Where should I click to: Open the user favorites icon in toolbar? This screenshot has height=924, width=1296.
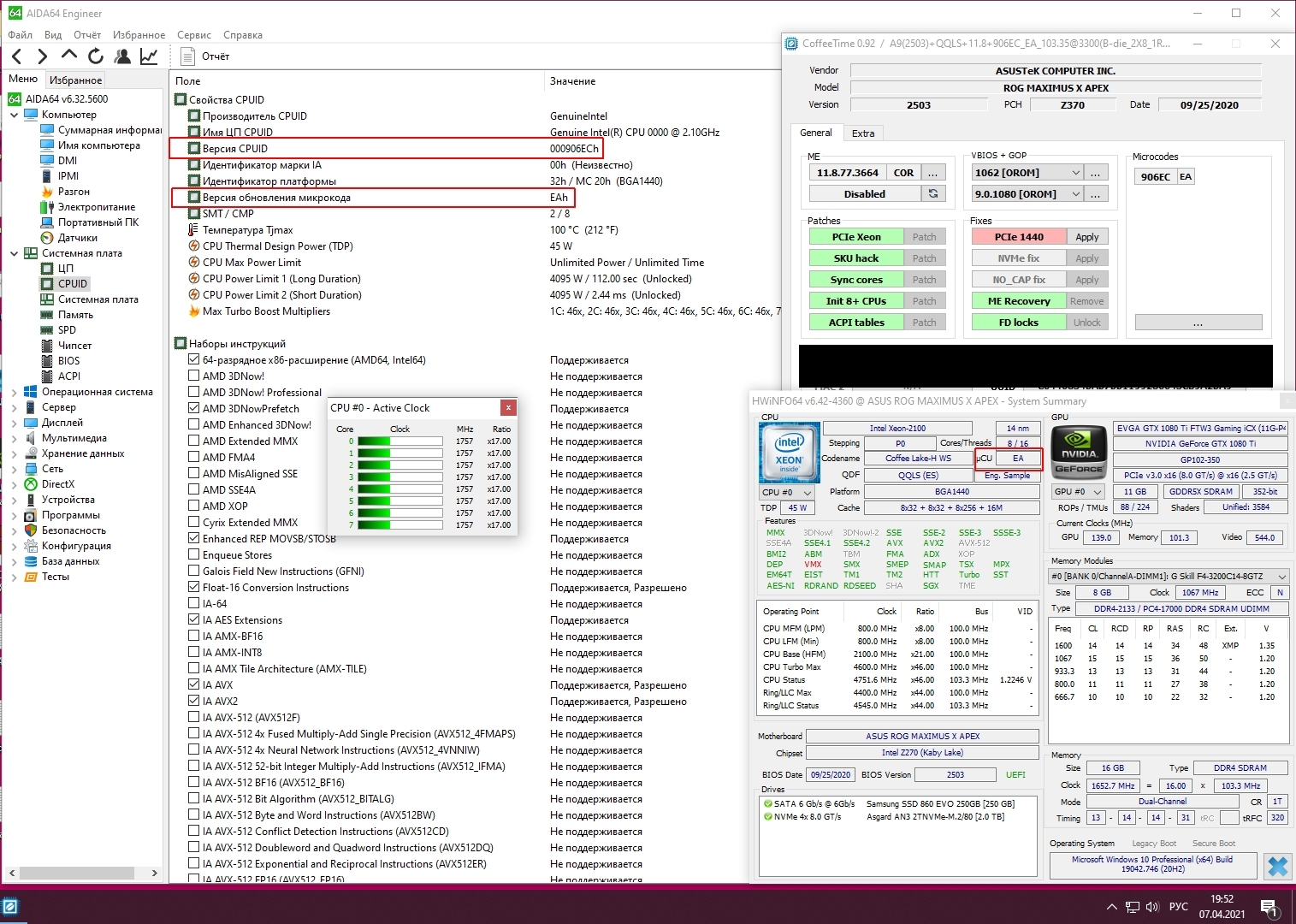point(122,56)
